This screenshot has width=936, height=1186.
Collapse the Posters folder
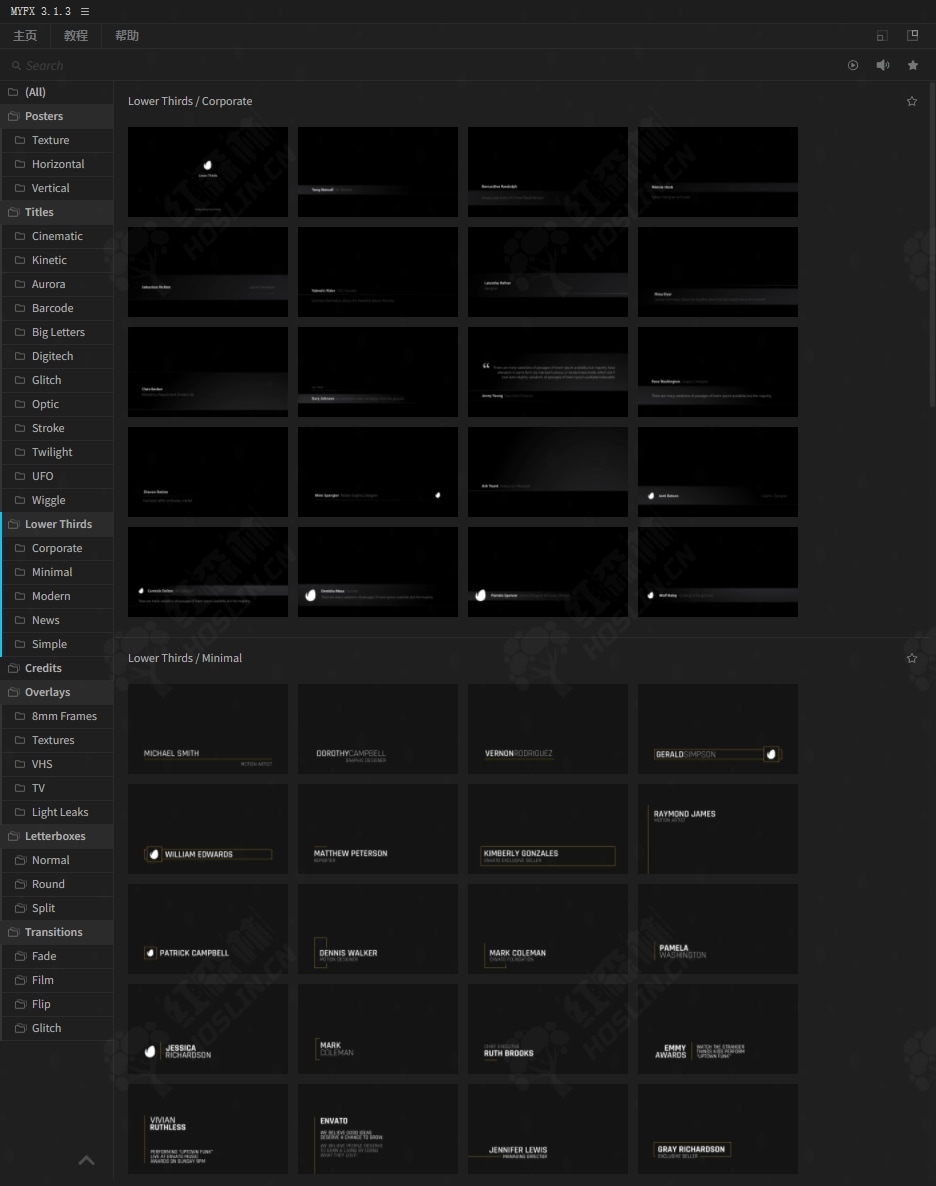(57, 116)
